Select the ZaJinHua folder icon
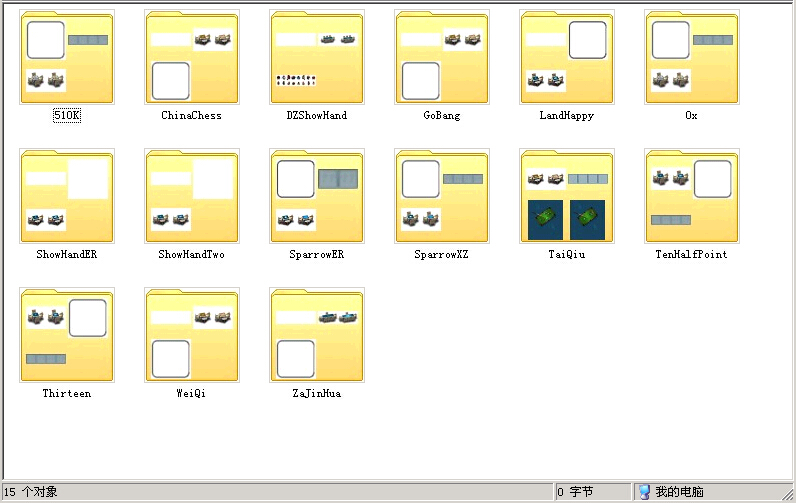Image resolution: width=796 pixels, height=503 pixels. (317, 336)
